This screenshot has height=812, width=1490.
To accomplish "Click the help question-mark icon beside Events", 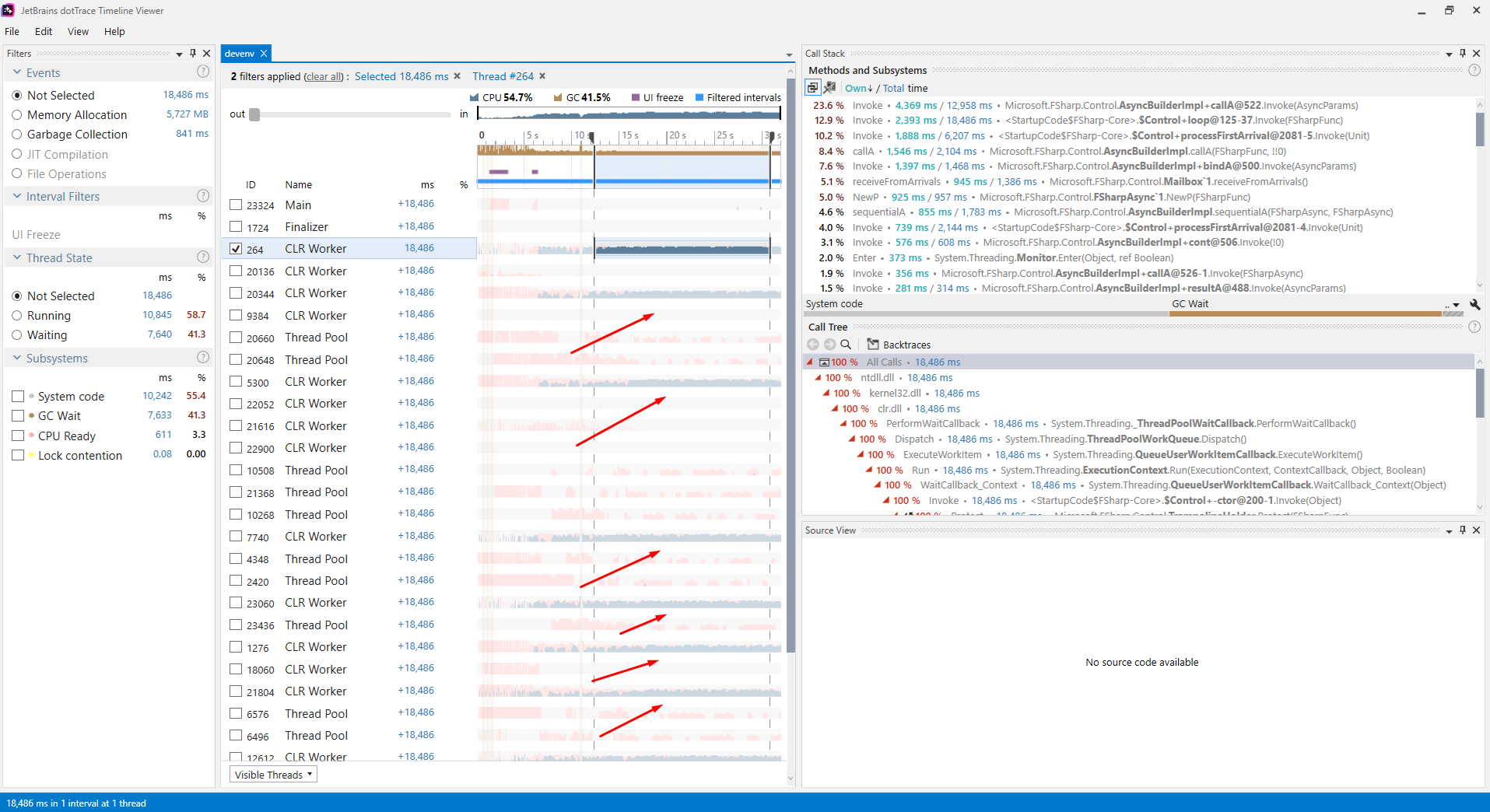I will point(202,71).
